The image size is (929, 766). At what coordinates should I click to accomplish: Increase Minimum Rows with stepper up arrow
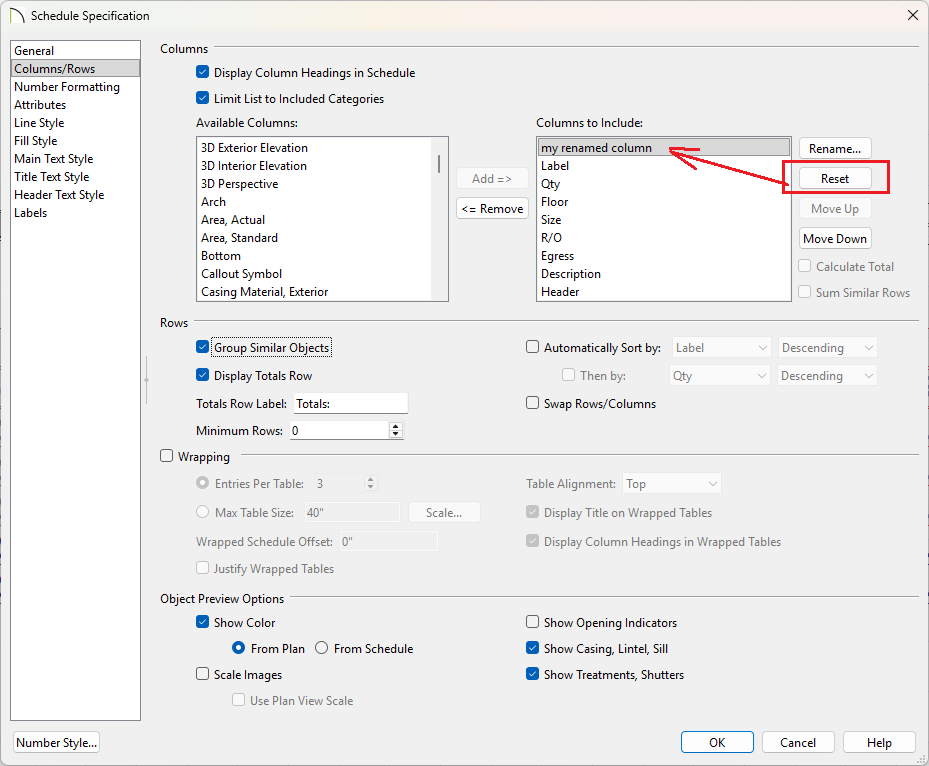[x=396, y=426]
